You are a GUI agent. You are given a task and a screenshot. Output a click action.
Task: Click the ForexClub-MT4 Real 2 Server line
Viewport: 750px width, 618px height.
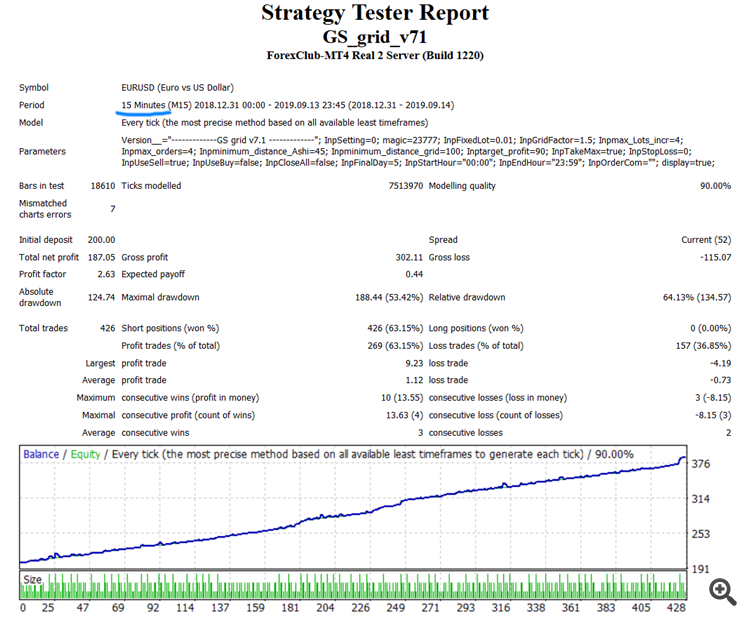375,55
